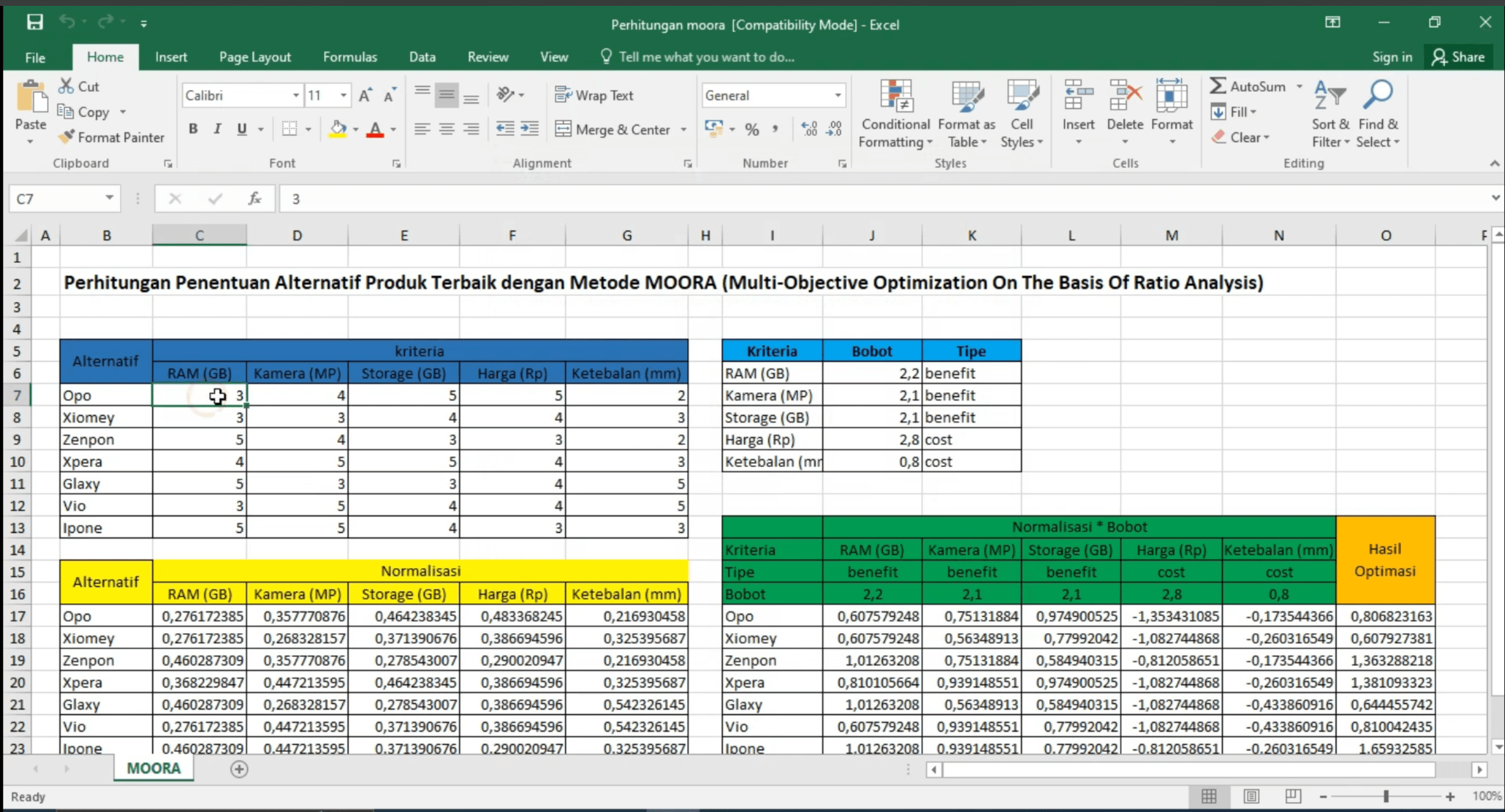Open the General number format dropdown
The image size is (1505, 812).
pos(837,95)
